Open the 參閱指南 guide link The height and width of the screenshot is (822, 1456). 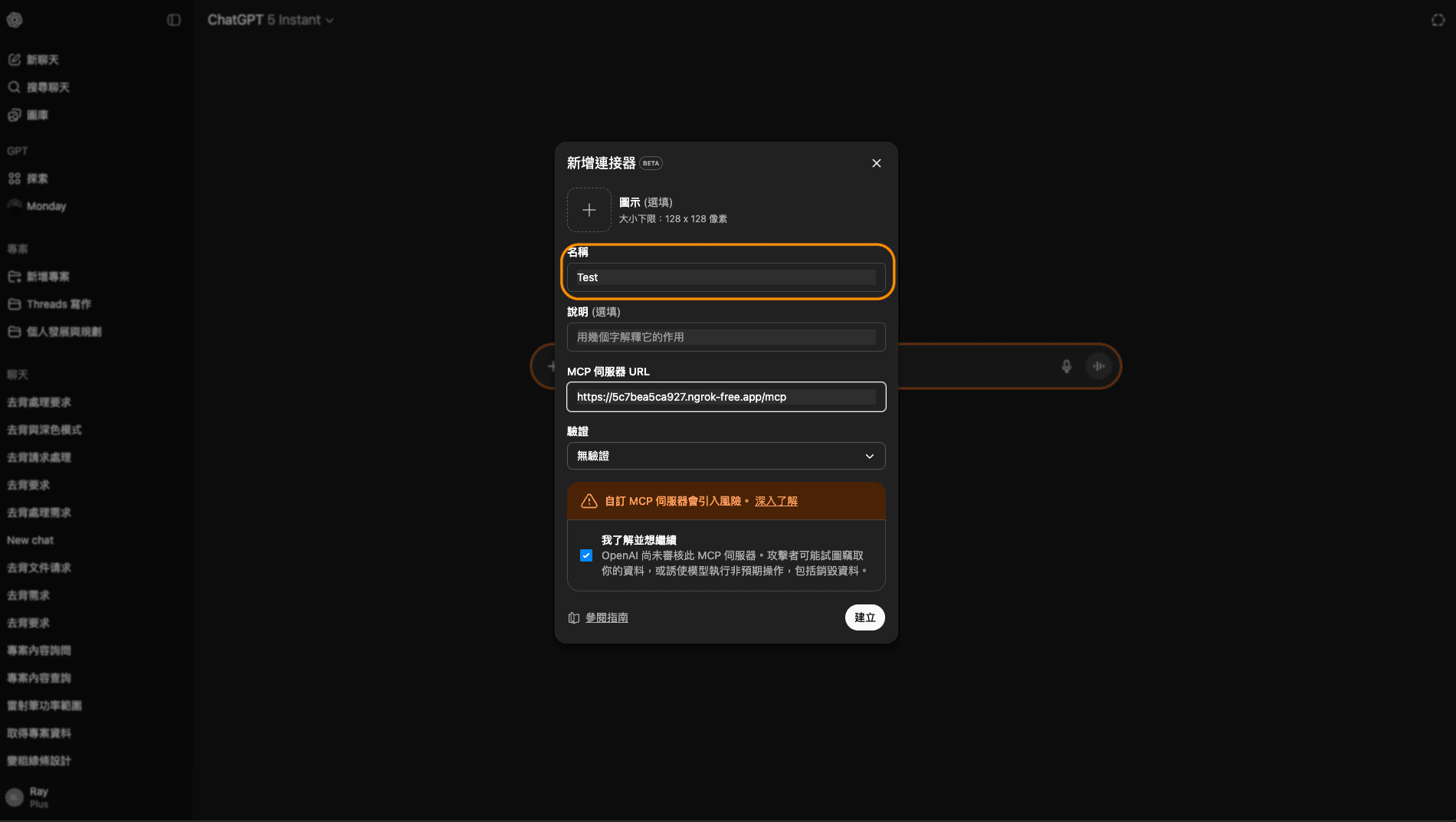(605, 617)
